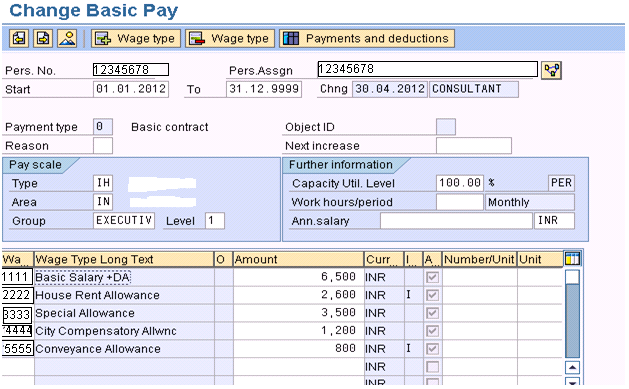Toggle checkbox in first empty wage row
Viewport: 629px width, 389px height.
click(432, 367)
